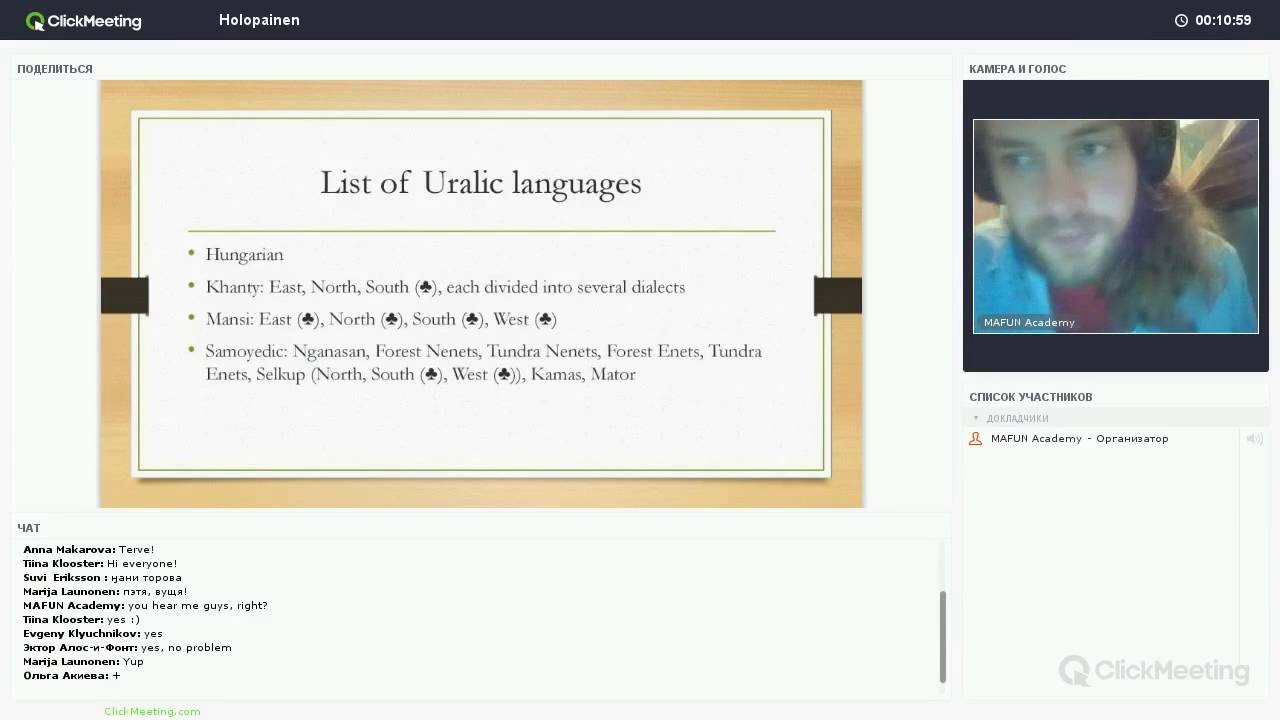Click the КАМЕРА И ГОЛОС panel header
This screenshot has height=720, width=1280.
coord(1017,69)
